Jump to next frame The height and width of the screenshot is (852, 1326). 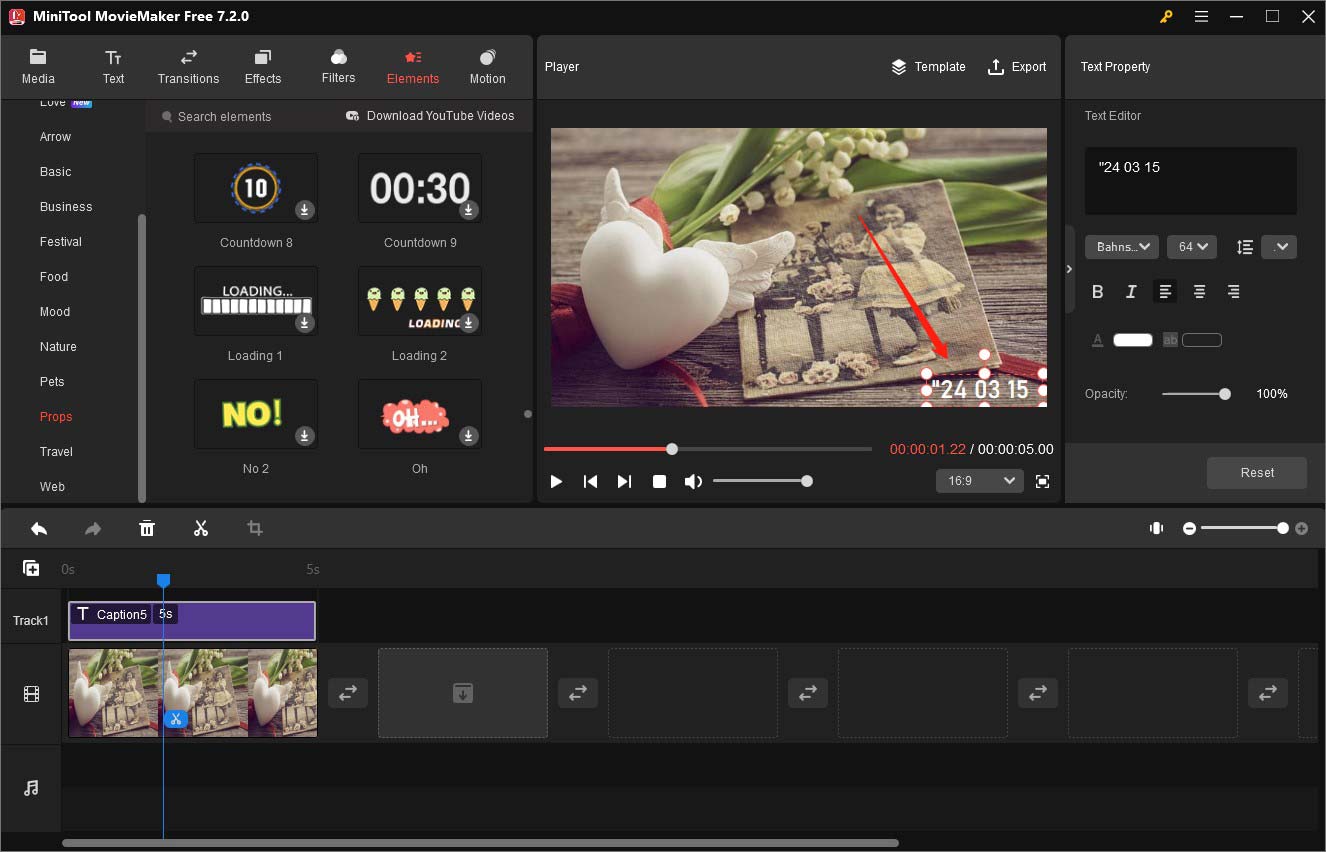(624, 481)
